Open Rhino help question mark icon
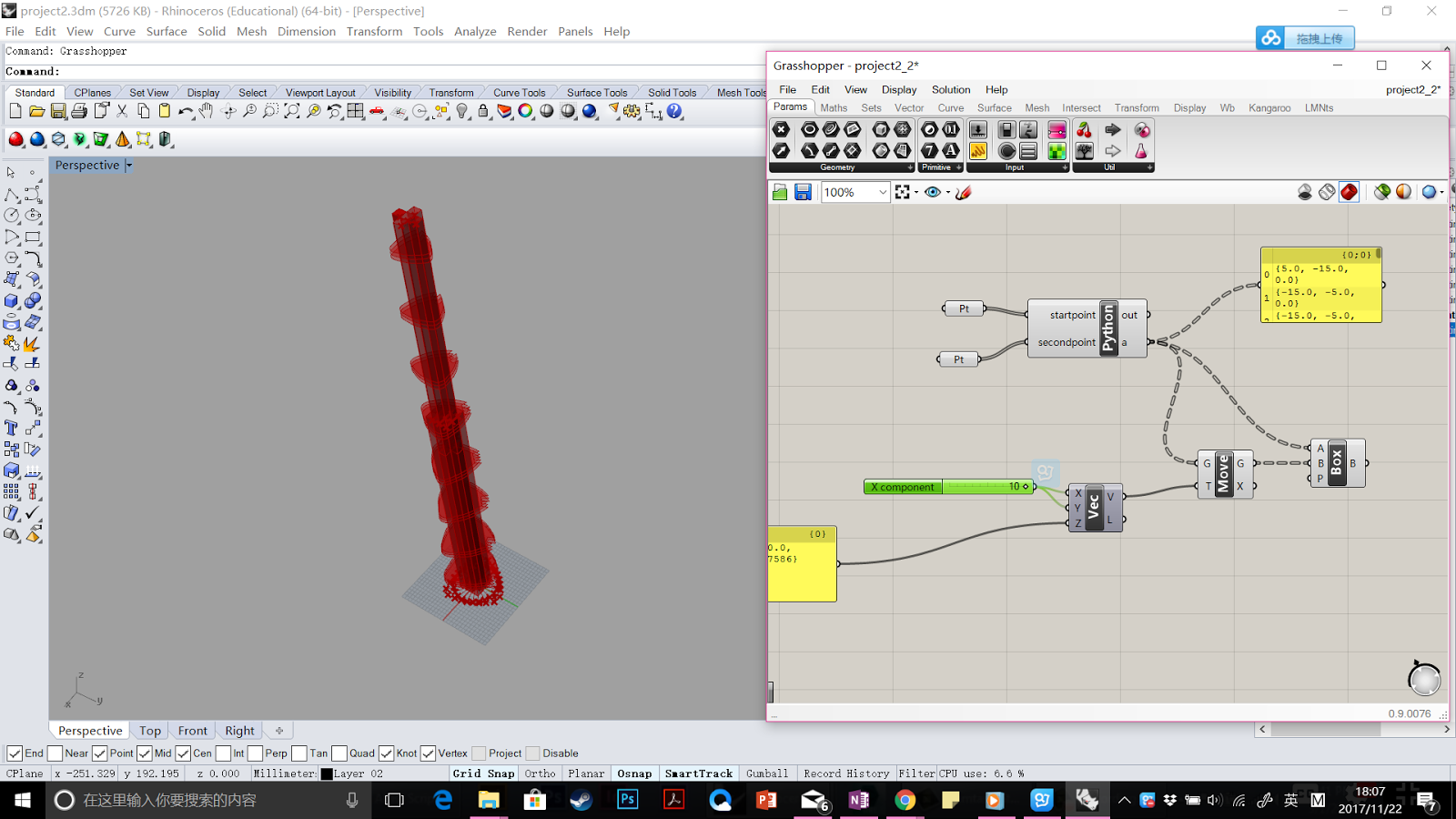Viewport: 1456px width, 819px height. click(674, 111)
